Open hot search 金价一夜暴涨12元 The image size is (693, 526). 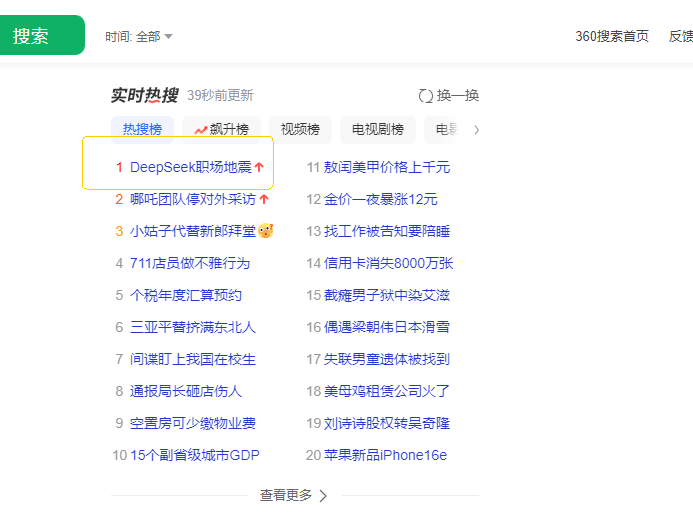pyautogui.click(x=381, y=199)
